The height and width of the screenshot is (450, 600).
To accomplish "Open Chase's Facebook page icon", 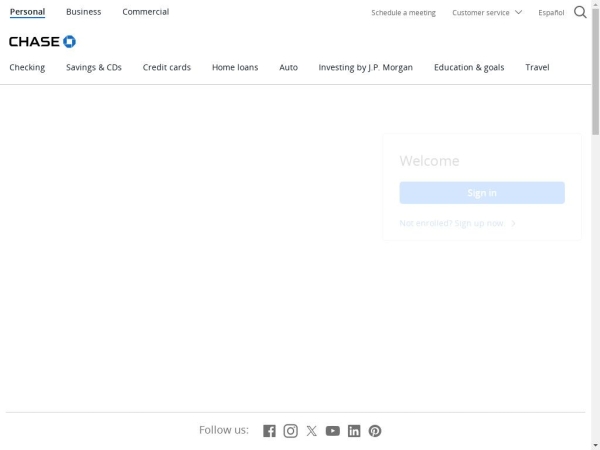I will 269,431.
